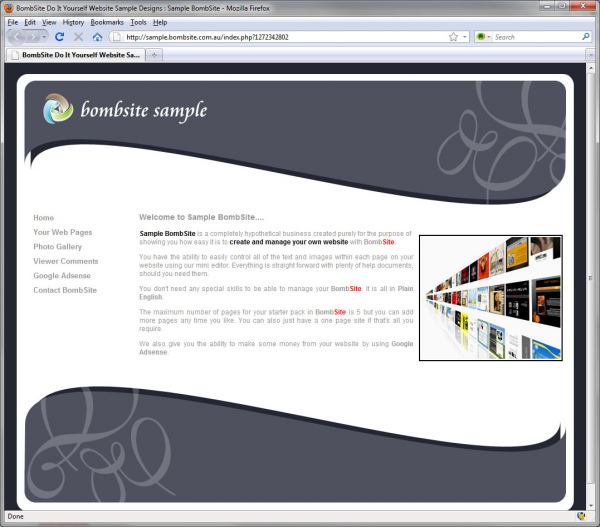Maximize the Firefox window

pyautogui.click(x=561, y=6)
